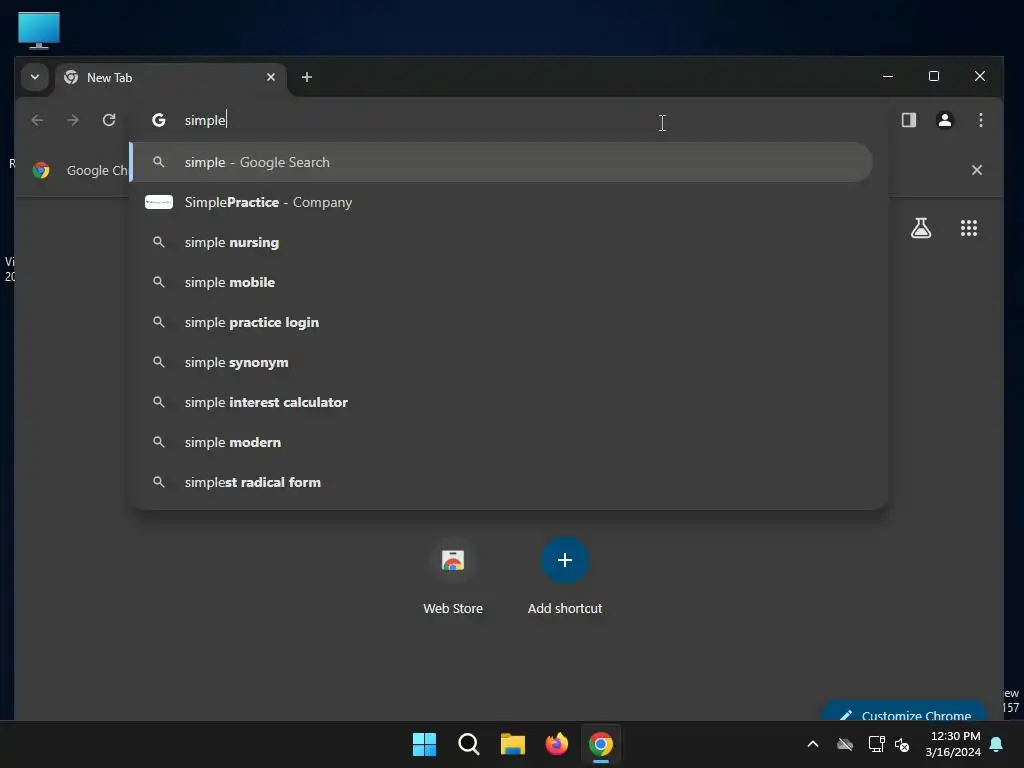The height and width of the screenshot is (768, 1024).
Task: Go back with the back arrow
Action: (37, 120)
